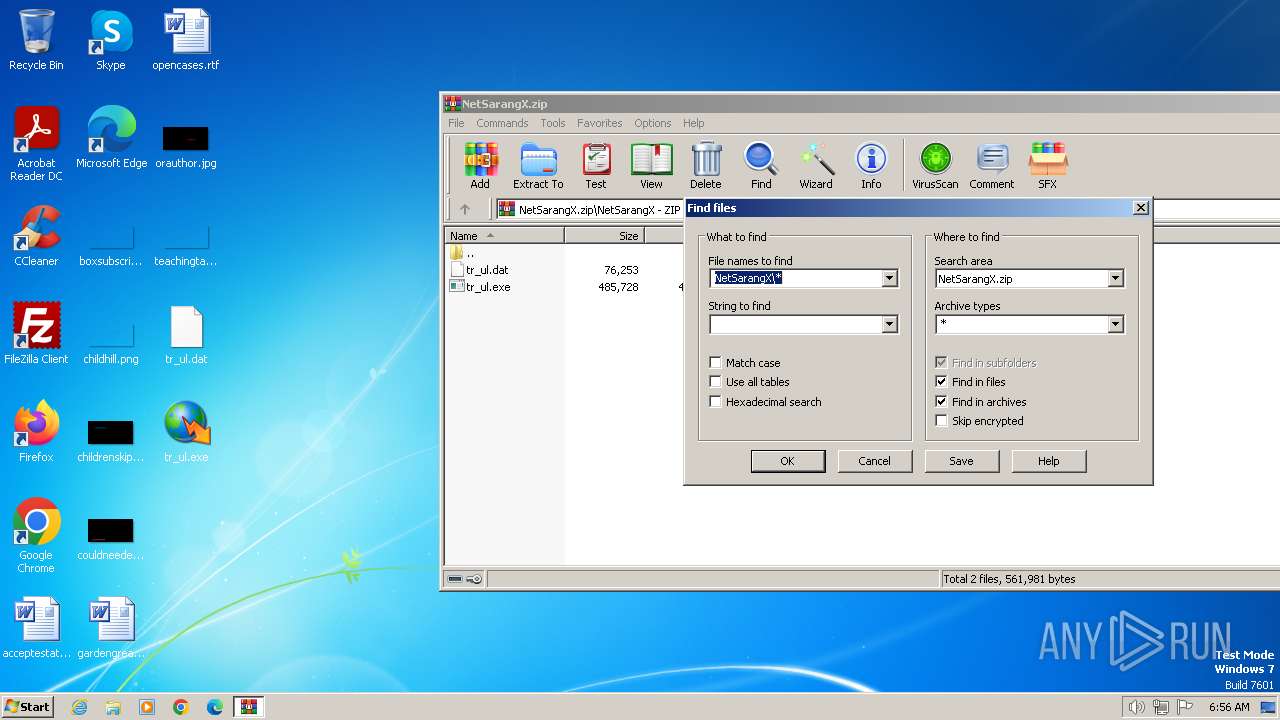Screen dimensions: 1280x720
Task: Open the Favorites menu
Action: coord(599,123)
